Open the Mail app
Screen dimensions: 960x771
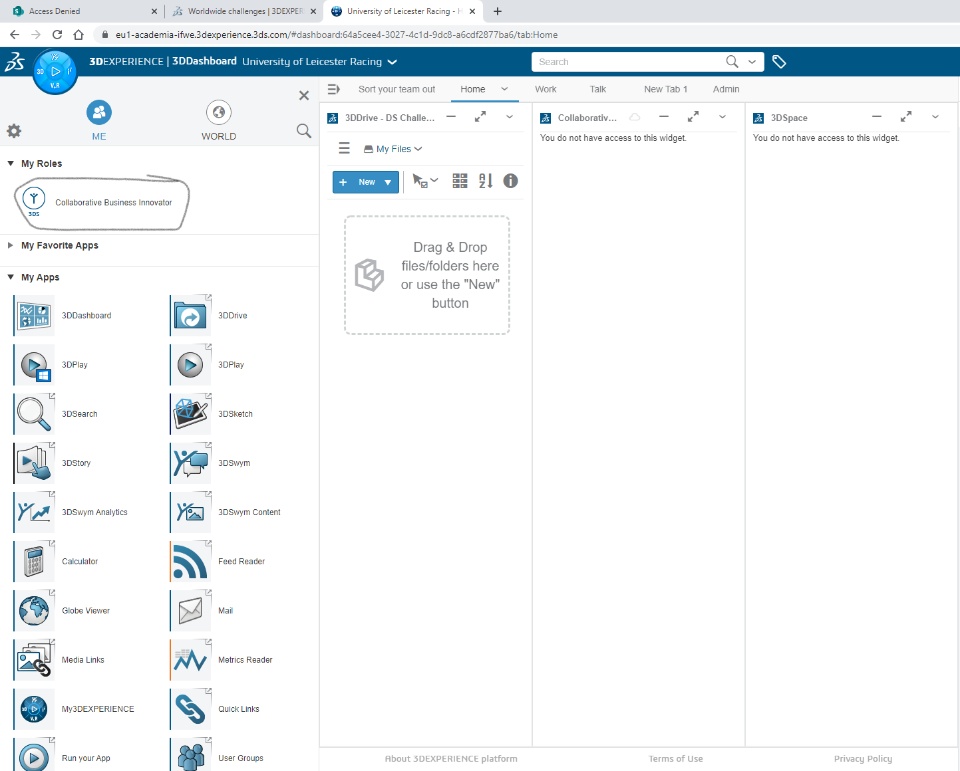point(190,611)
